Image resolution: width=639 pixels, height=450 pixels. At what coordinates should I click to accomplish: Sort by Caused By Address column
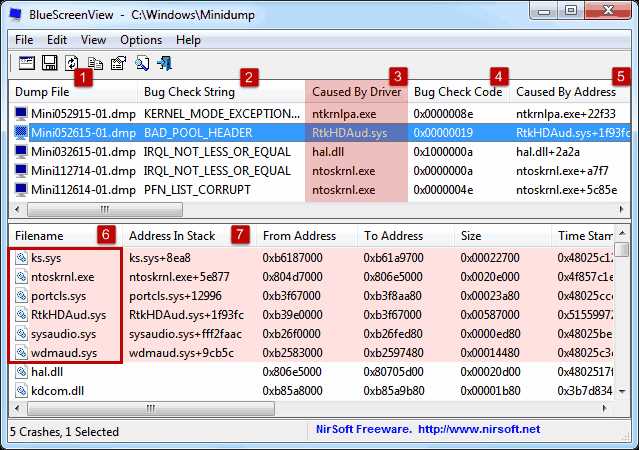click(570, 92)
